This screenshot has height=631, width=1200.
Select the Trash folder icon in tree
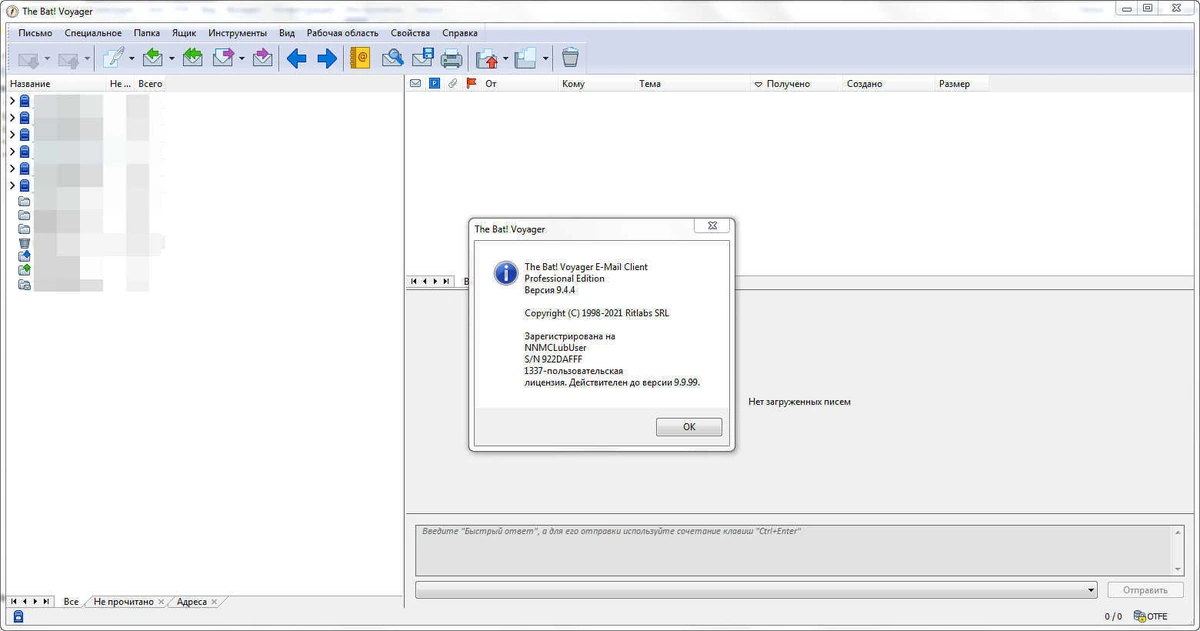pyautogui.click(x=25, y=243)
